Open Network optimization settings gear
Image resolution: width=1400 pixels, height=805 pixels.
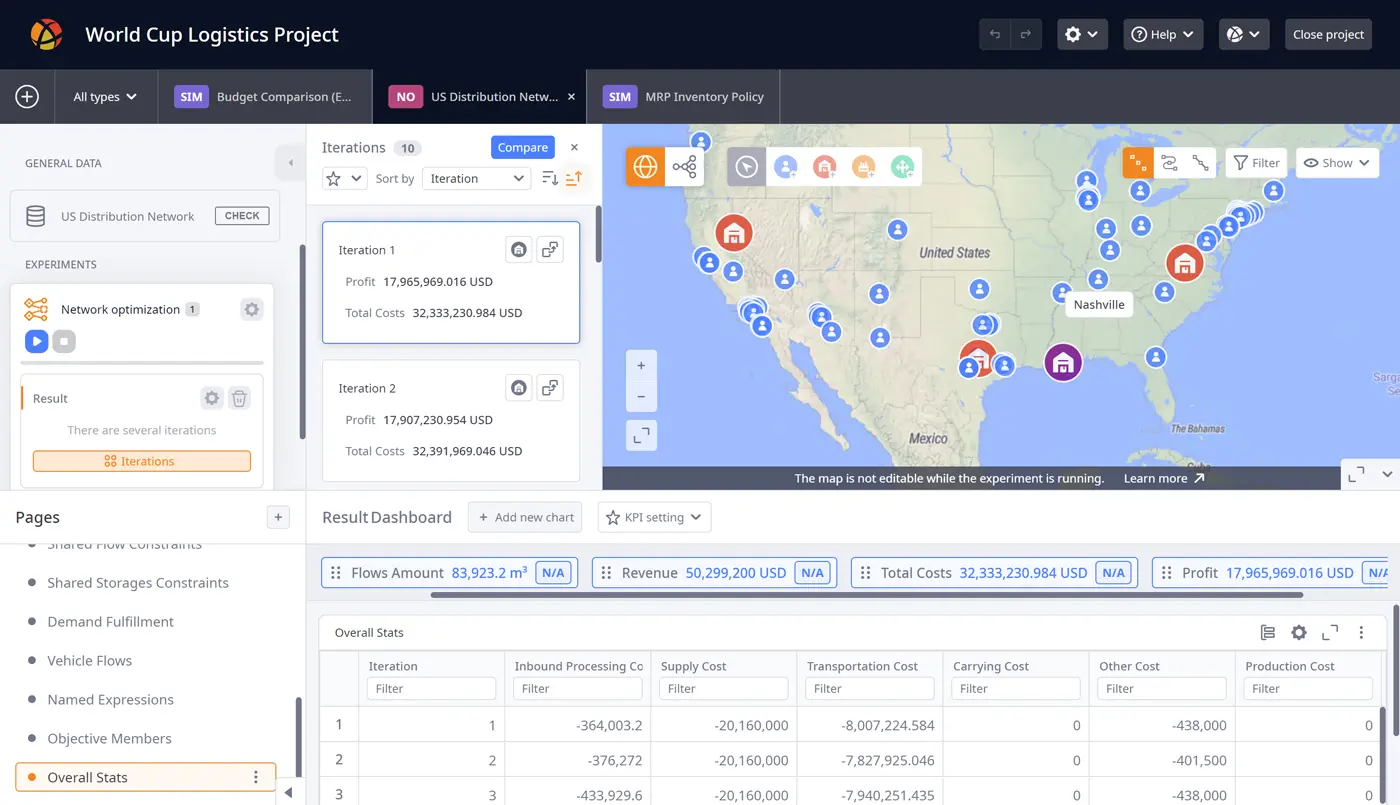(x=252, y=310)
